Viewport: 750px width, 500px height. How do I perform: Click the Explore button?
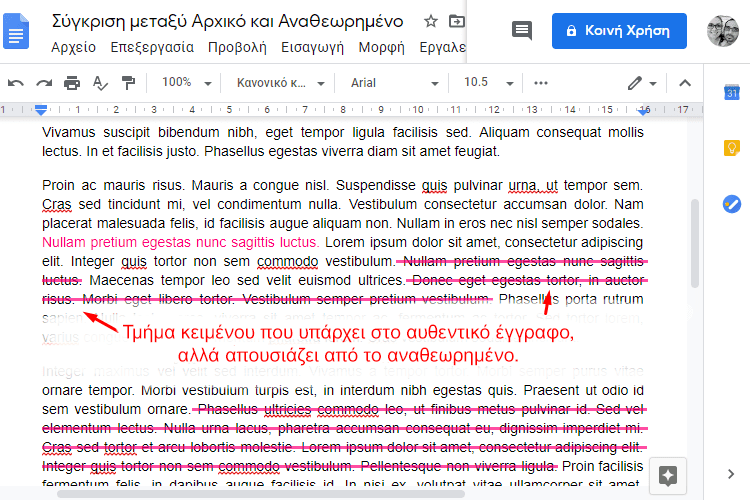click(668, 476)
